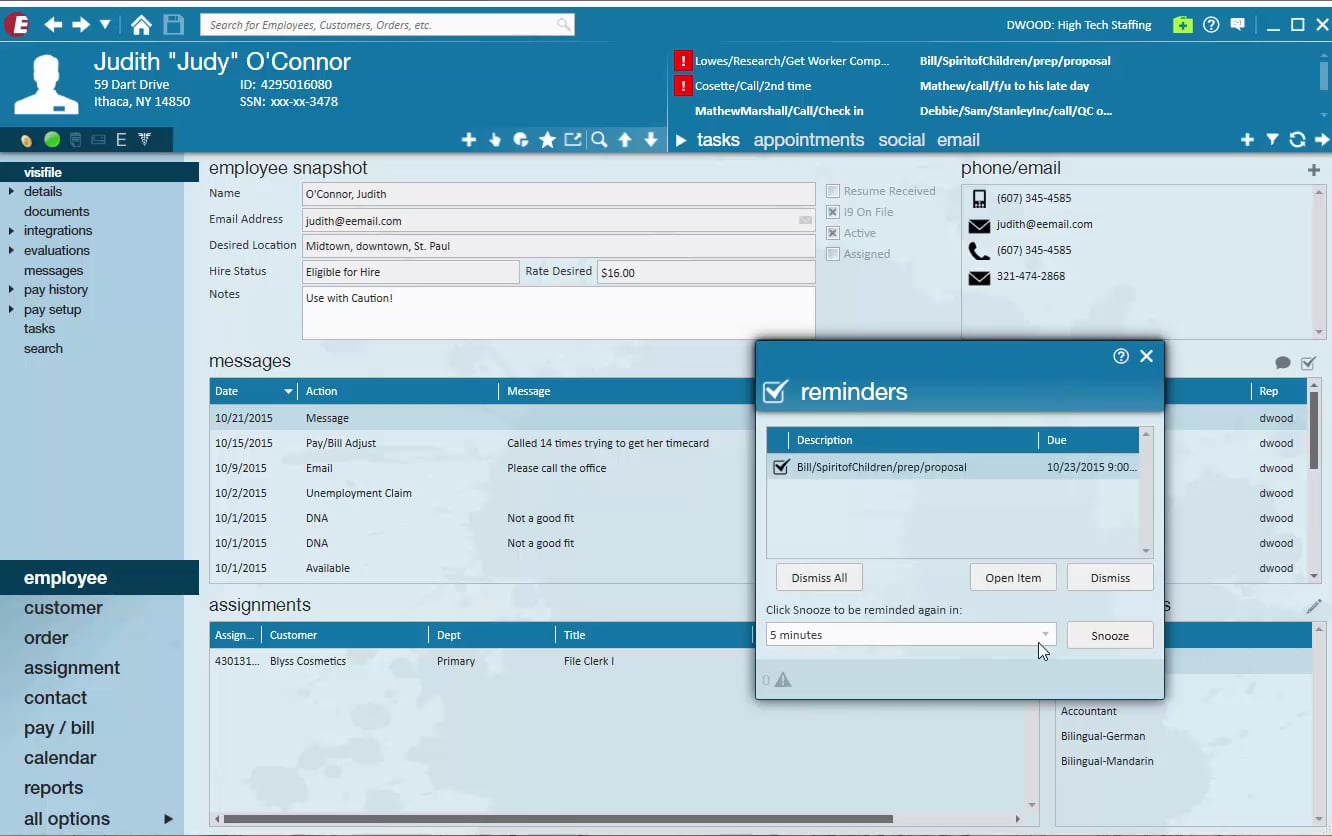This screenshot has height=836, width=1332.
Task: Click the magnifier icon in employee header
Action: coord(599,140)
